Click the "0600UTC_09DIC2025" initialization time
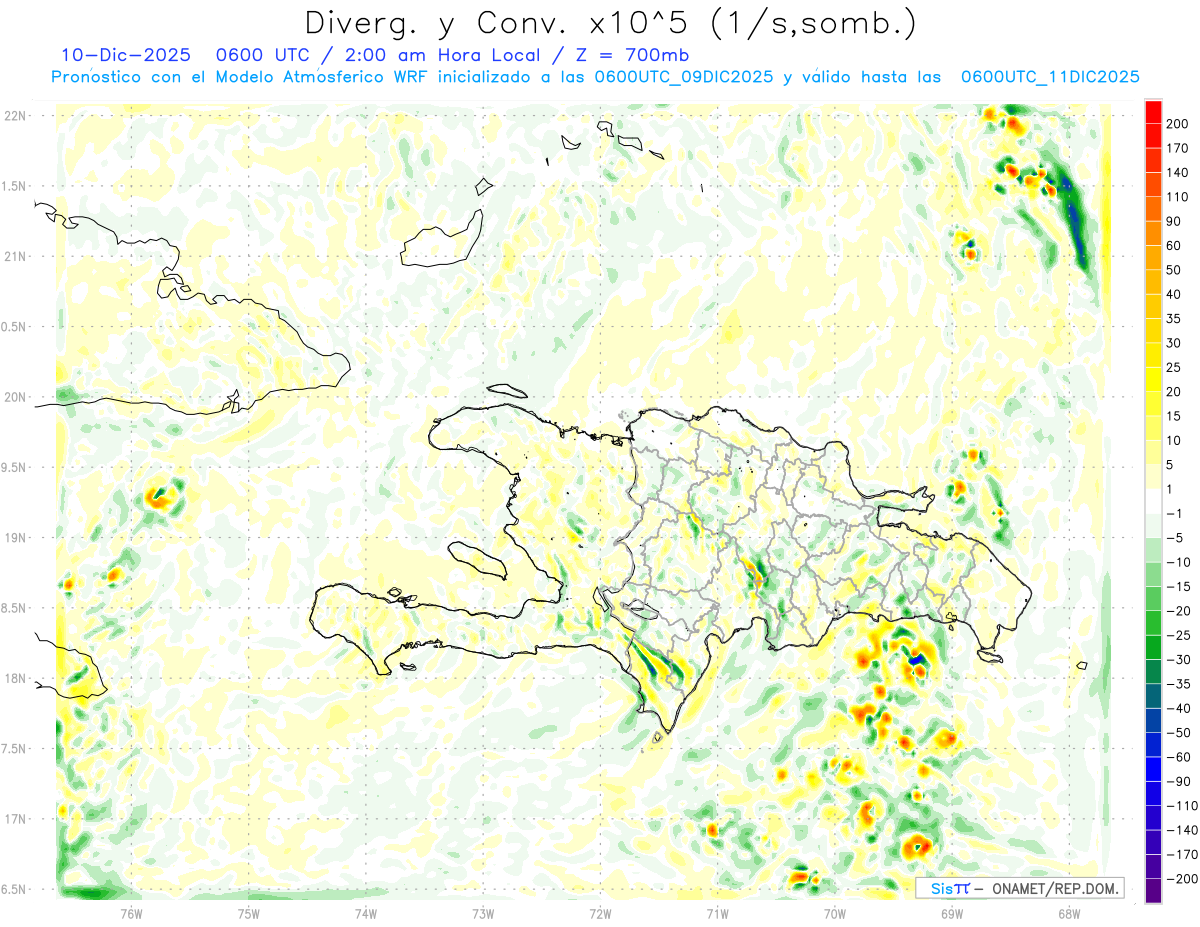 [x=684, y=76]
